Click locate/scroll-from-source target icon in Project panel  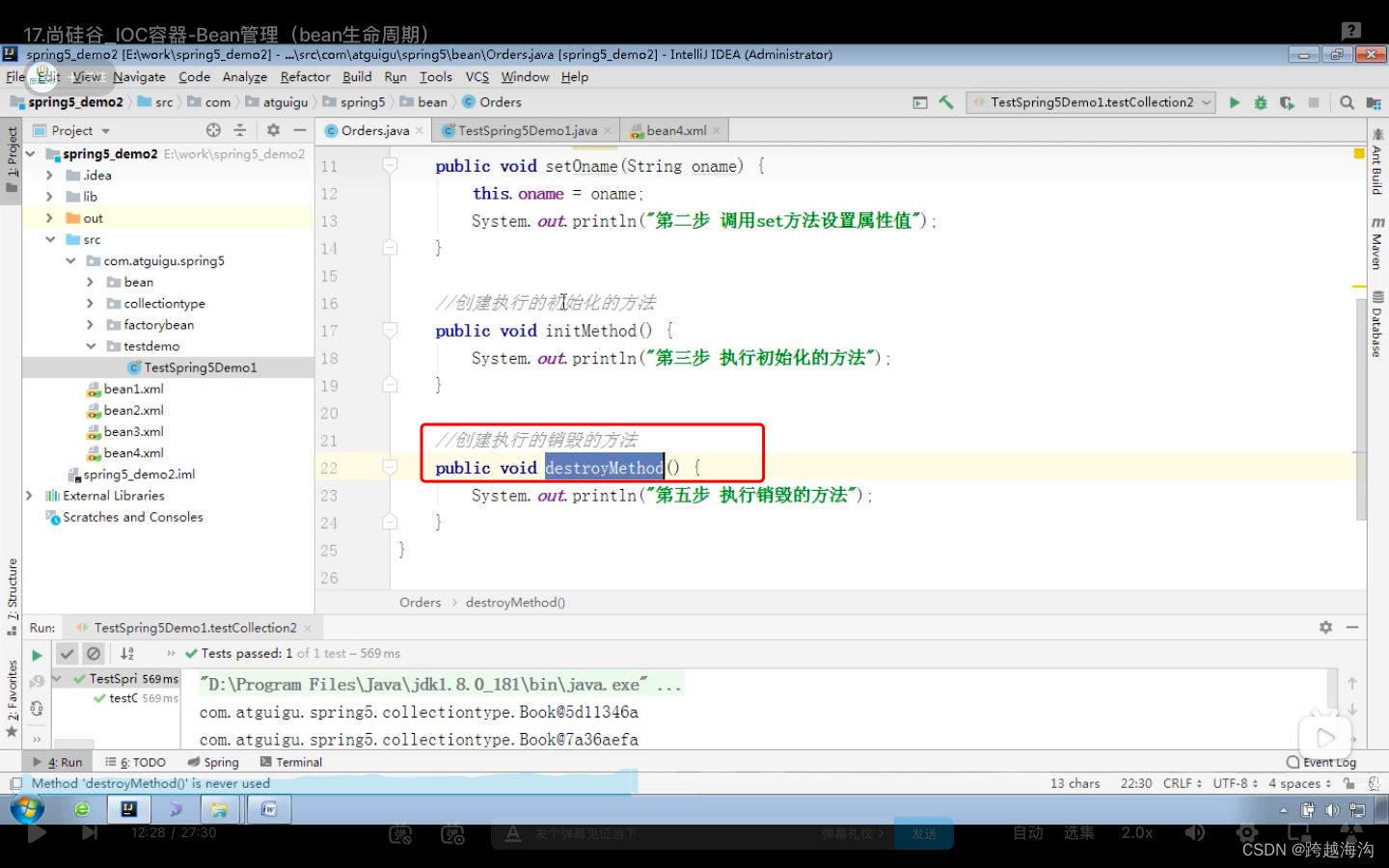(x=213, y=130)
